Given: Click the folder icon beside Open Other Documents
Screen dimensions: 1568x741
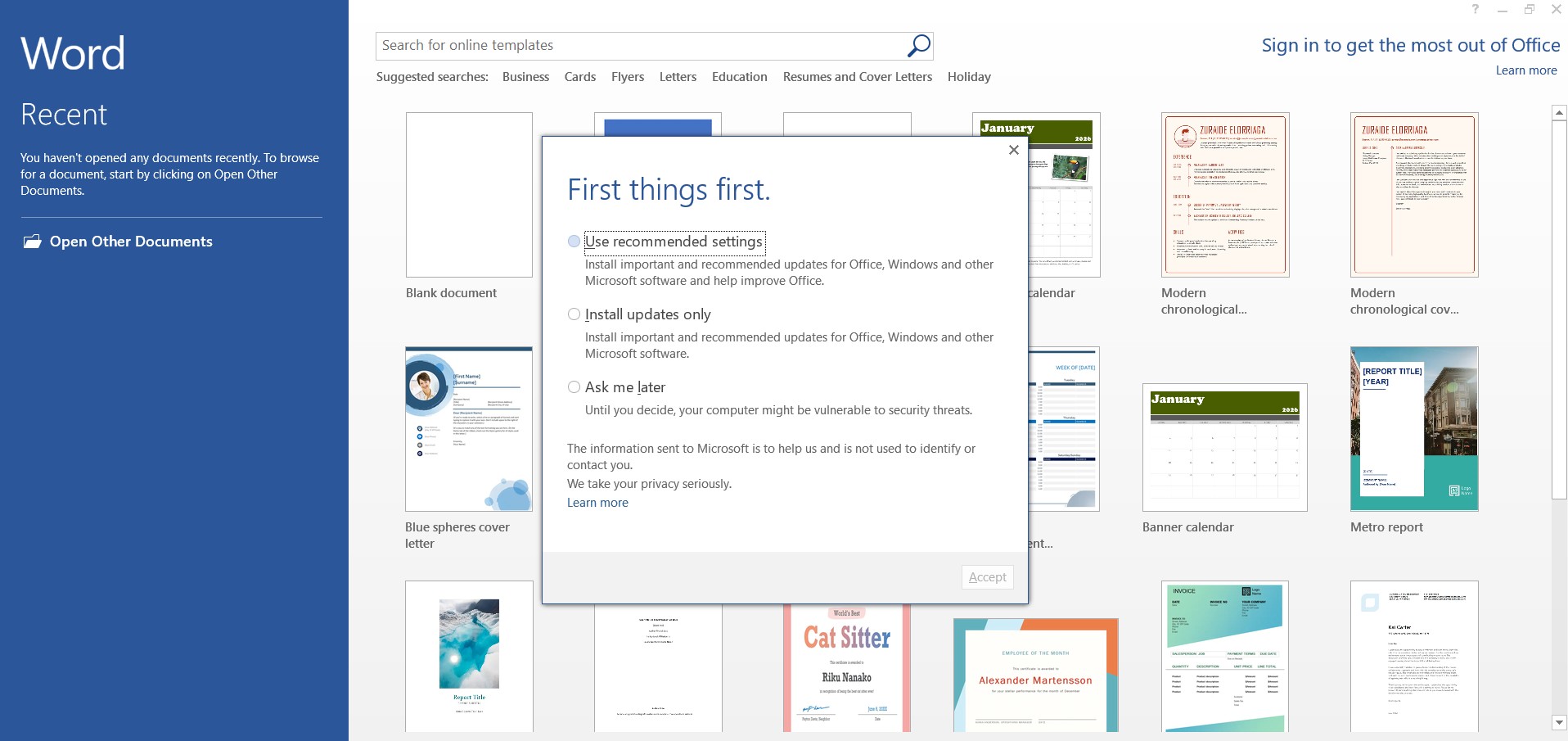Looking at the screenshot, I should click(x=31, y=241).
